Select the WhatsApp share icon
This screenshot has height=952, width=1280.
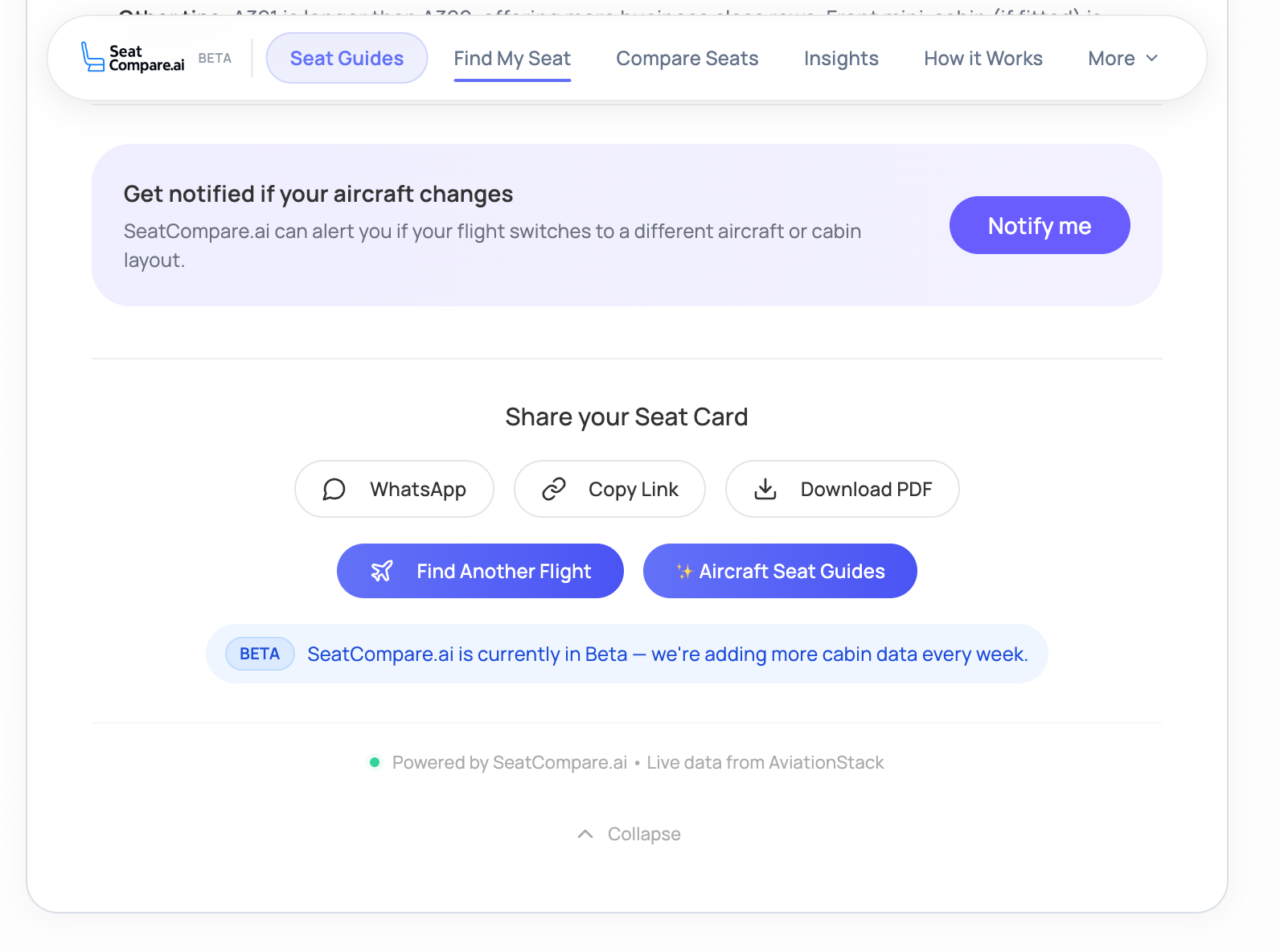click(x=334, y=489)
